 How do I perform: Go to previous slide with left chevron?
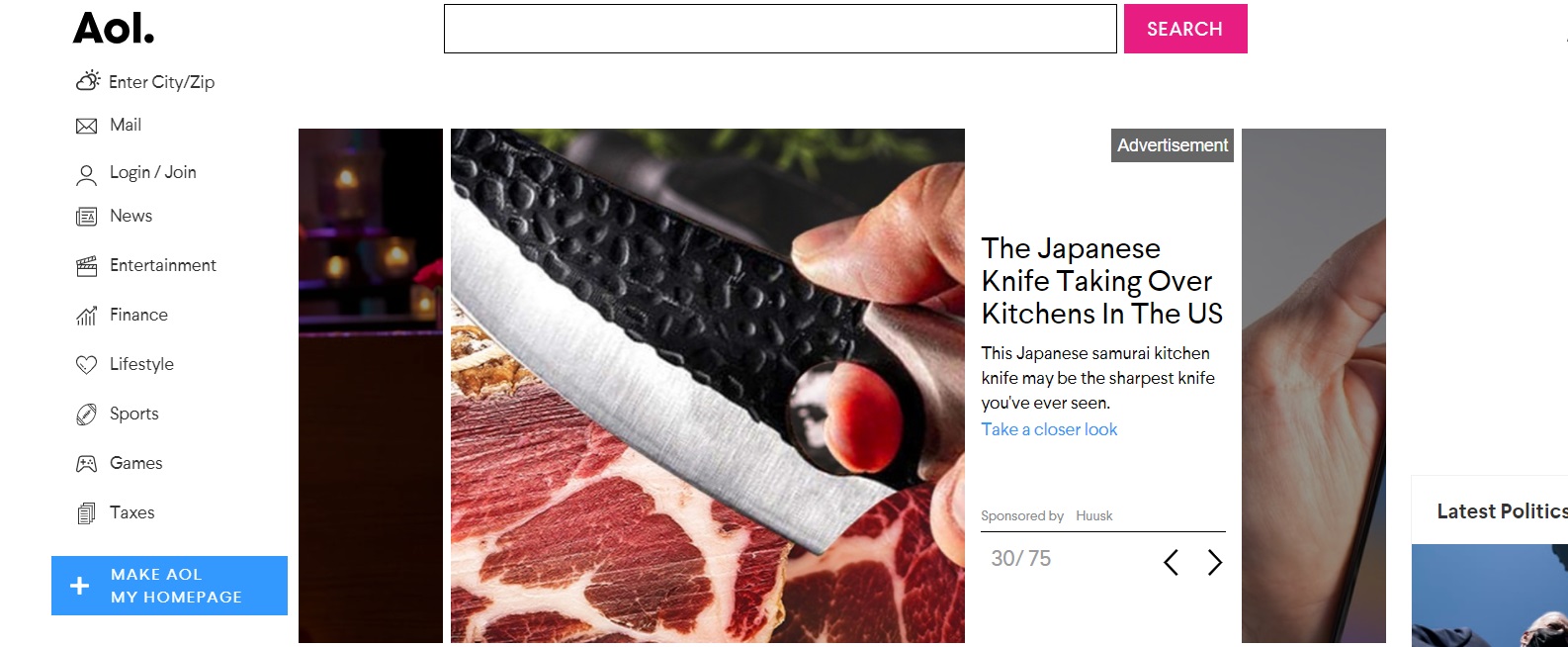[x=1172, y=563]
